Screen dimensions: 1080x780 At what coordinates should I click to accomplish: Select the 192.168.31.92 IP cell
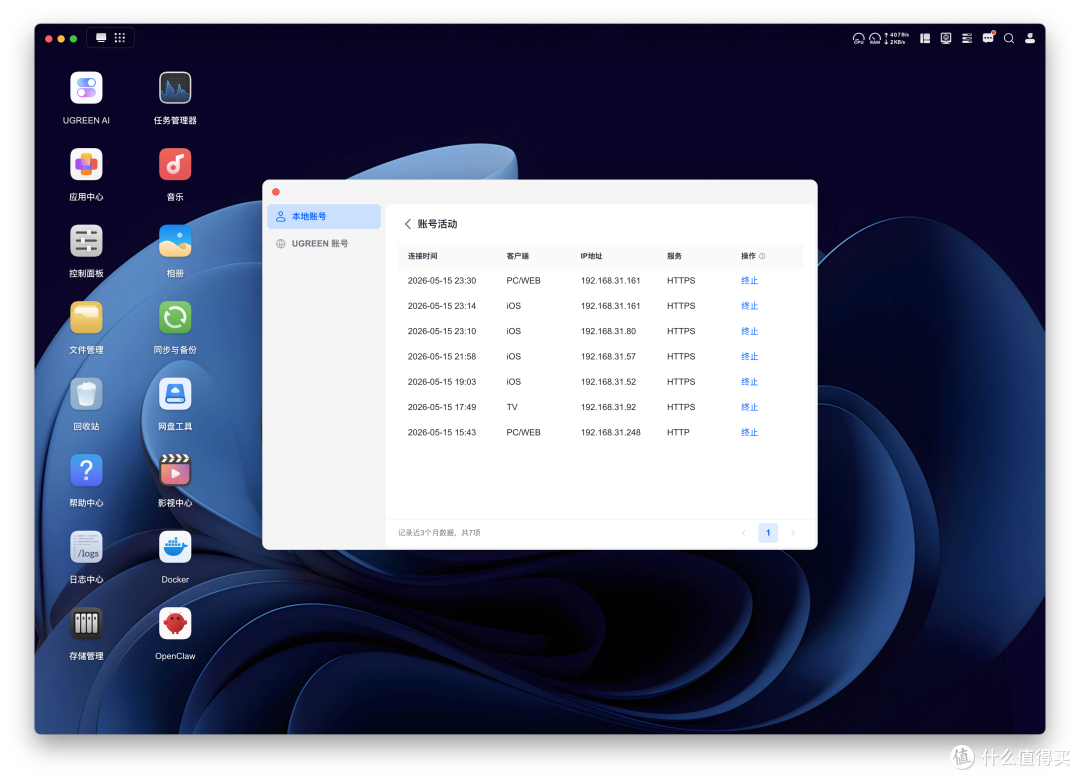(608, 407)
